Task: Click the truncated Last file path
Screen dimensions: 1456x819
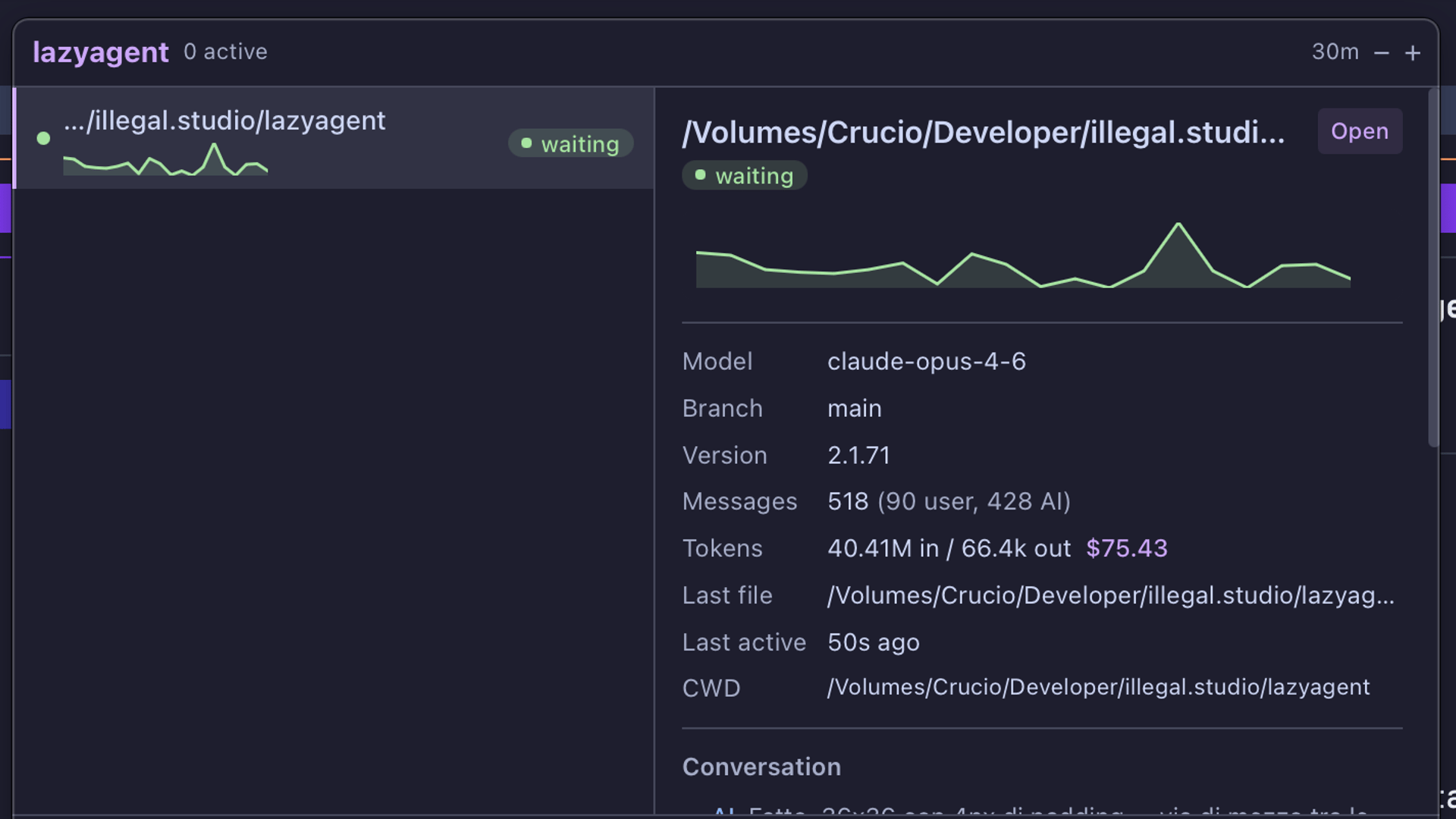Action: [x=1110, y=595]
